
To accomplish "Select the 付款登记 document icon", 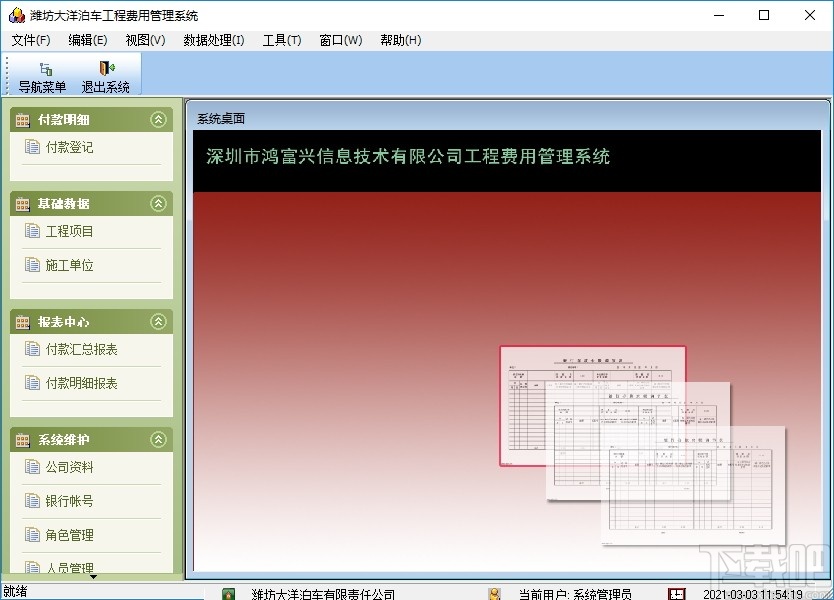I will [34, 146].
